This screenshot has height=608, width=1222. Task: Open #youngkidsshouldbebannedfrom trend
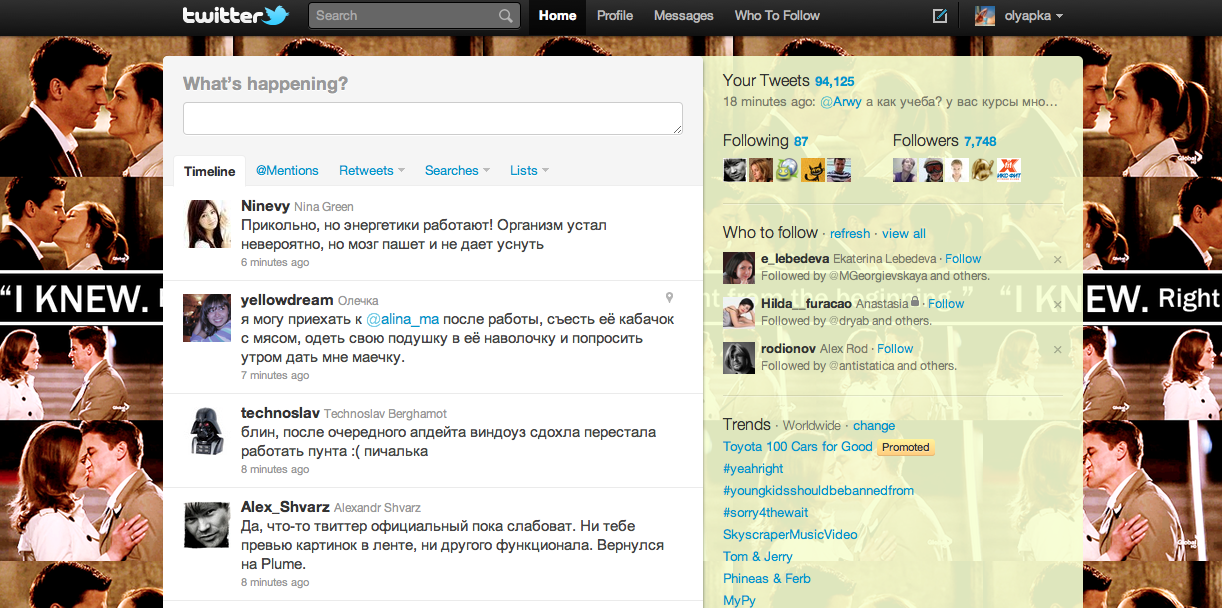point(818,491)
